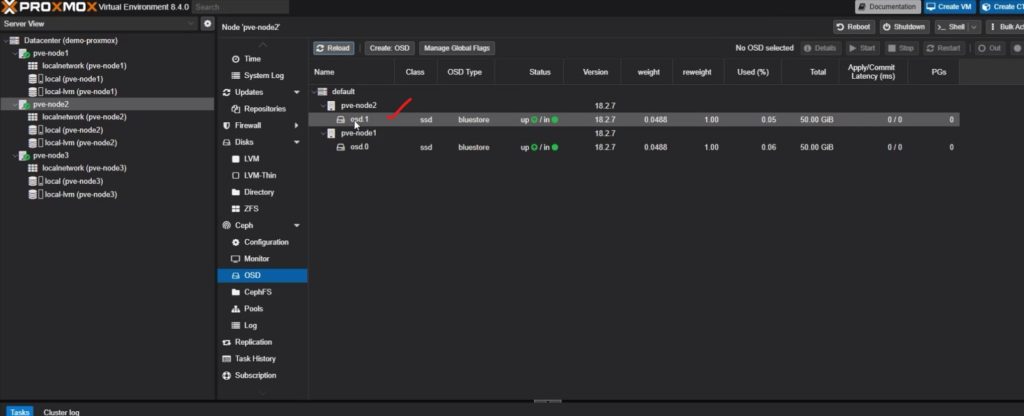Click the local (pve-node1) storage icon
The height and width of the screenshot is (416, 1024).
(33, 79)
